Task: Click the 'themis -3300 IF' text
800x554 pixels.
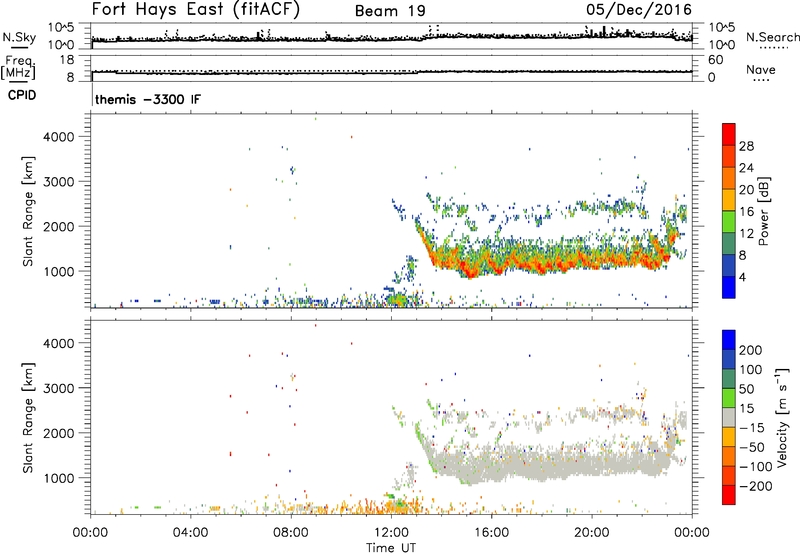Action: [x=148, y=99]
